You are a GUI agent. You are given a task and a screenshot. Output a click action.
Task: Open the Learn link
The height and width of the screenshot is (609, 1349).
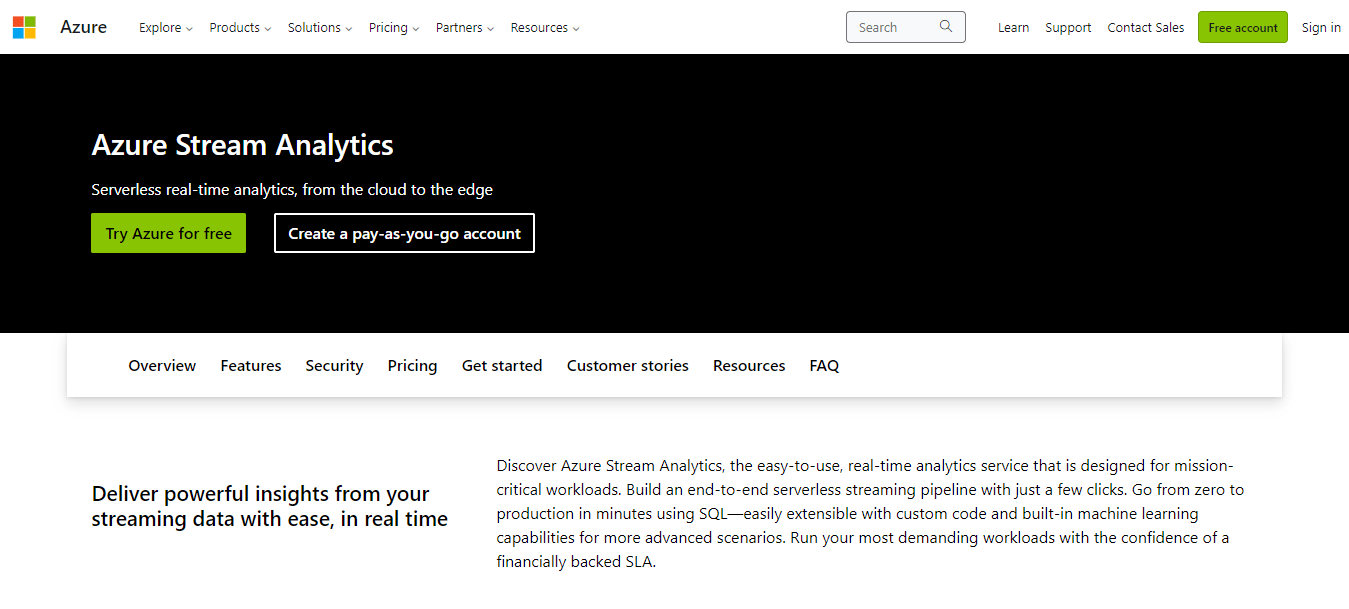(x=1013, y=27)
